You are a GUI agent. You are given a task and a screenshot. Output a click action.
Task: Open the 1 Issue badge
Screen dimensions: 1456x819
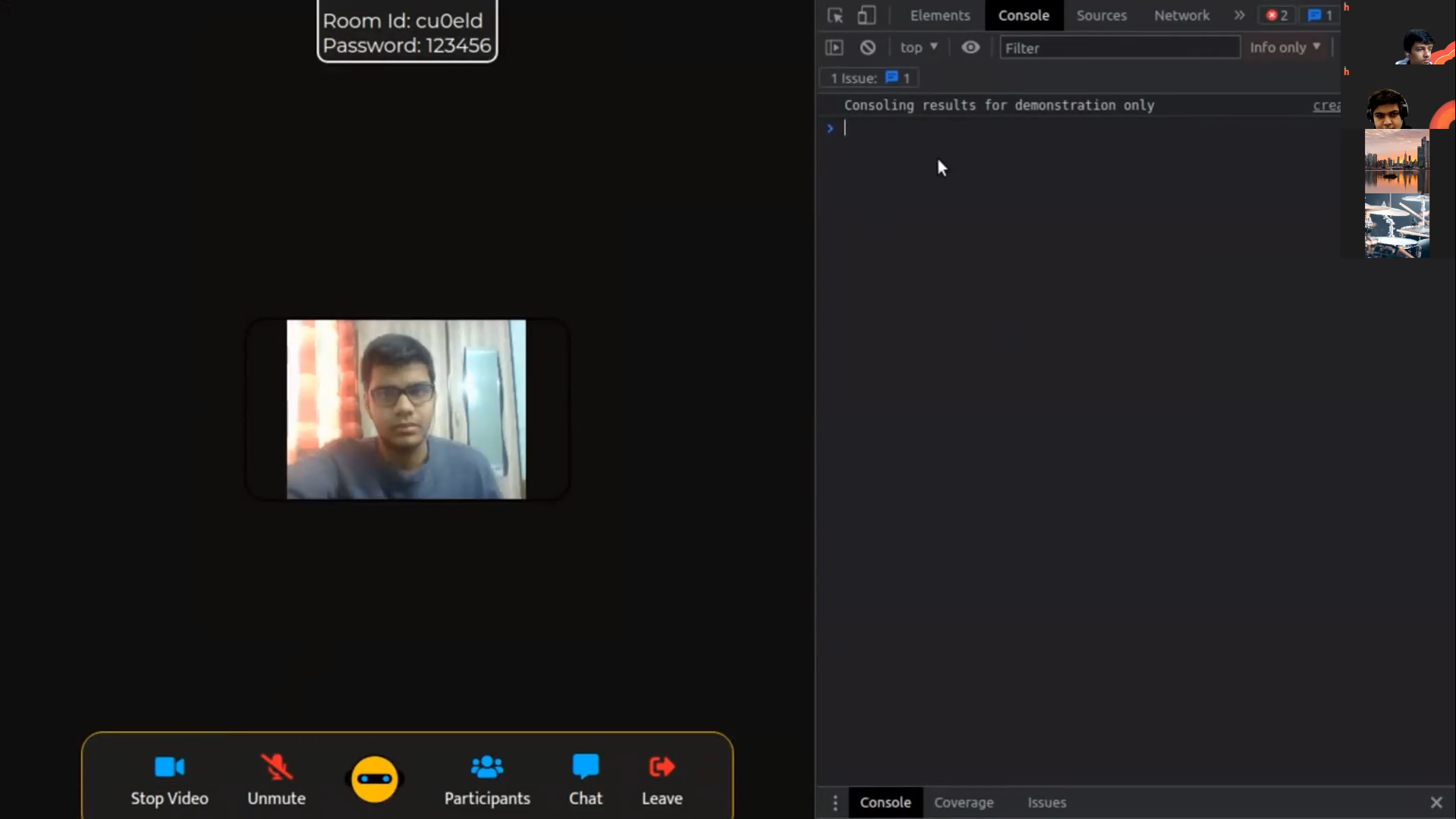click(870, 78)
